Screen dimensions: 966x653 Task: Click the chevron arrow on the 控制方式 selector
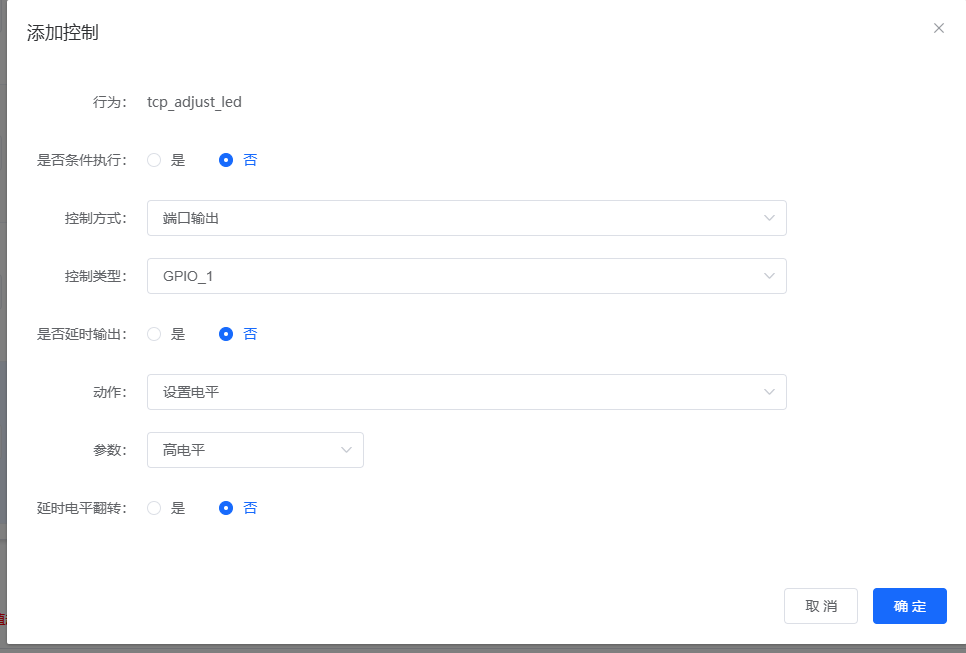[770, 218]
